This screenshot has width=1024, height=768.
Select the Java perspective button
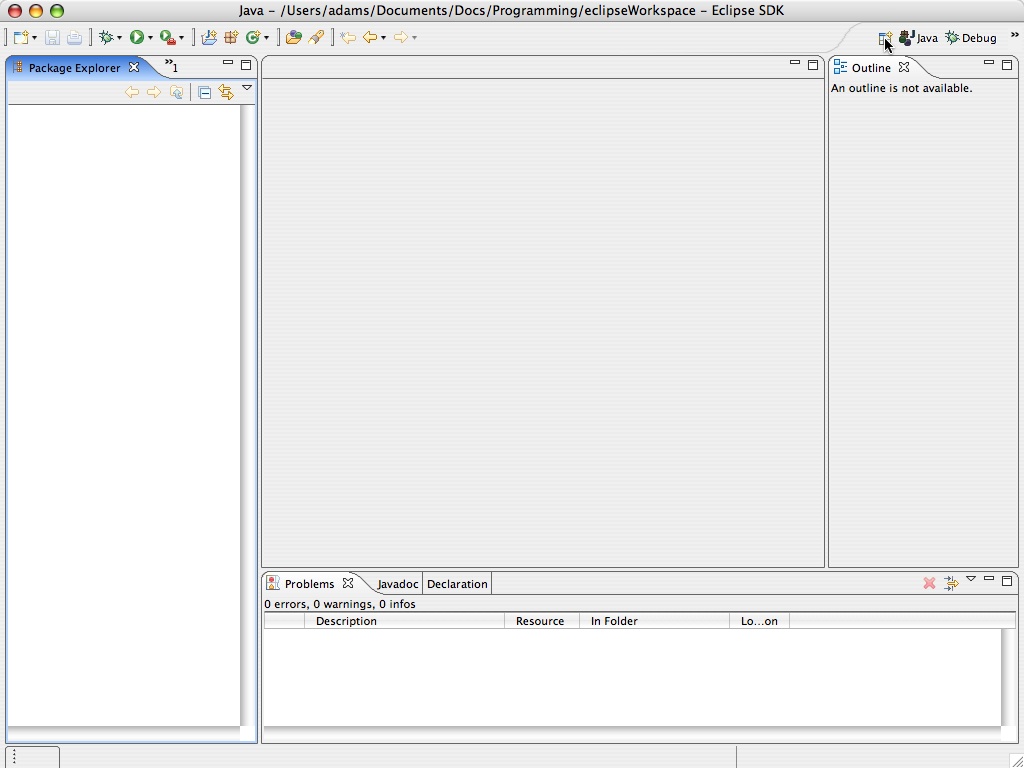tap(918, 38)
